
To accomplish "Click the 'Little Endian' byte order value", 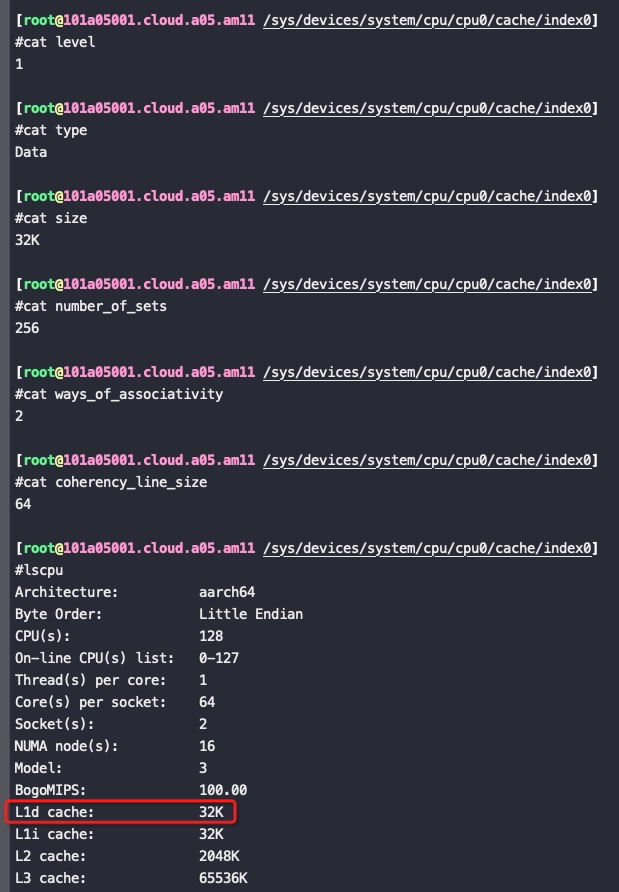I will [251, 614].
